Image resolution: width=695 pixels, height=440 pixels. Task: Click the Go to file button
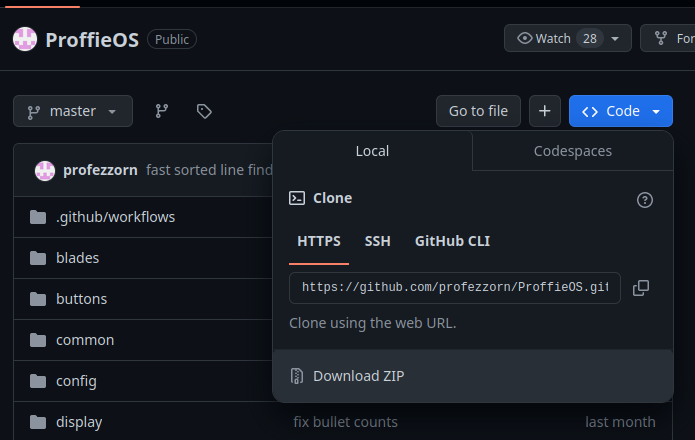click(x=478, y=111)
